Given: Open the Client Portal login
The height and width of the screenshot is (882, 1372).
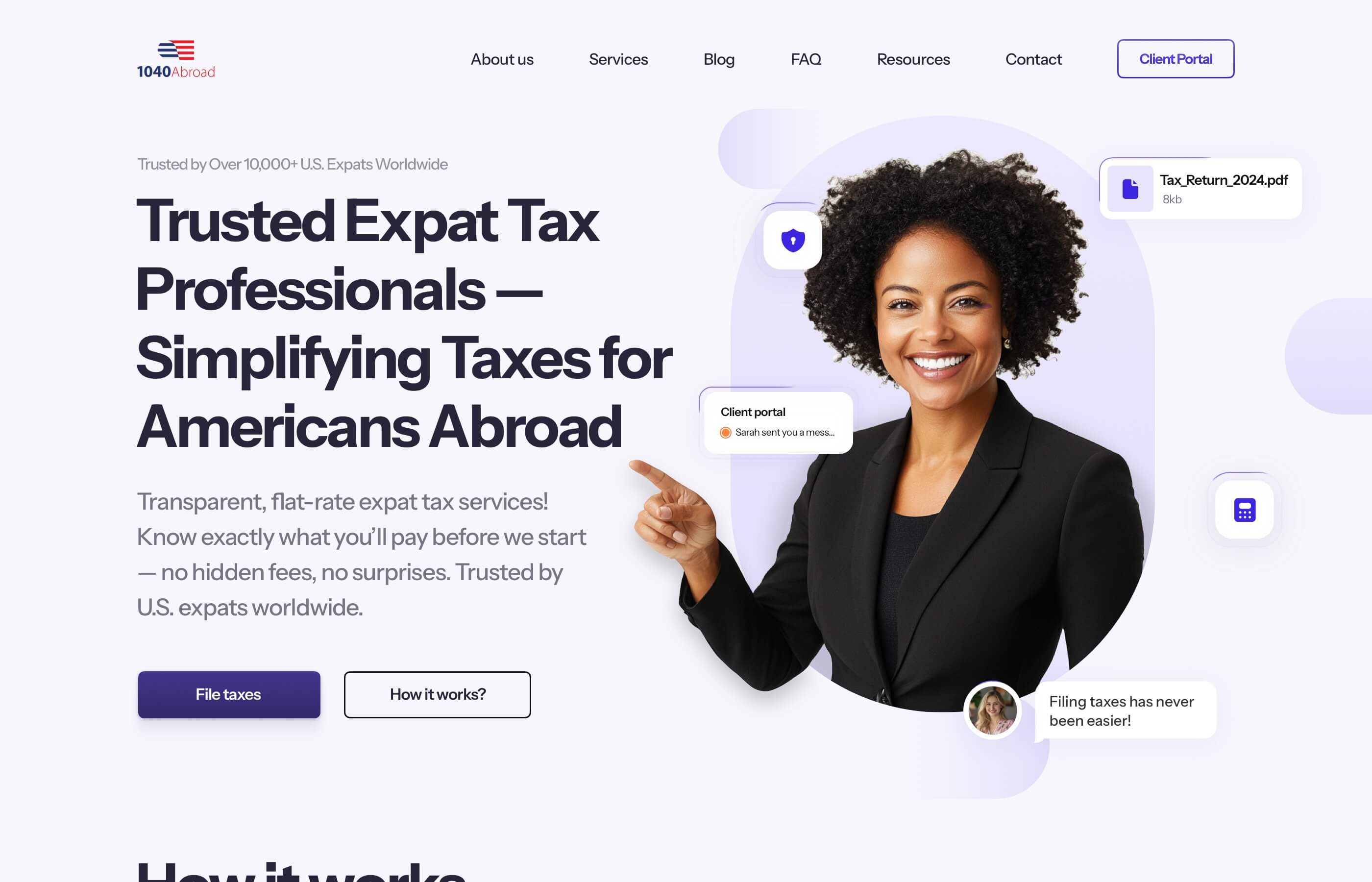Looking at the screenshot, I should (1175, 58).
